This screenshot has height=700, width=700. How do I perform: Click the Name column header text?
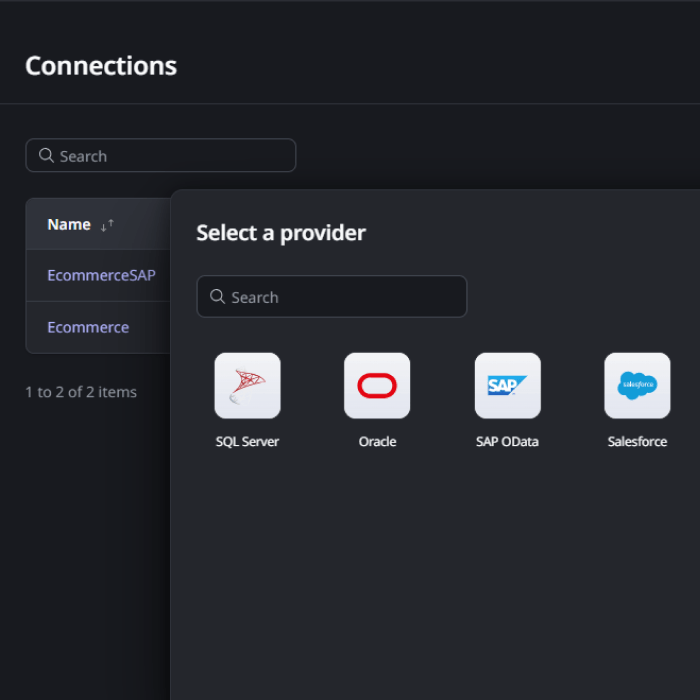[69, 225]
